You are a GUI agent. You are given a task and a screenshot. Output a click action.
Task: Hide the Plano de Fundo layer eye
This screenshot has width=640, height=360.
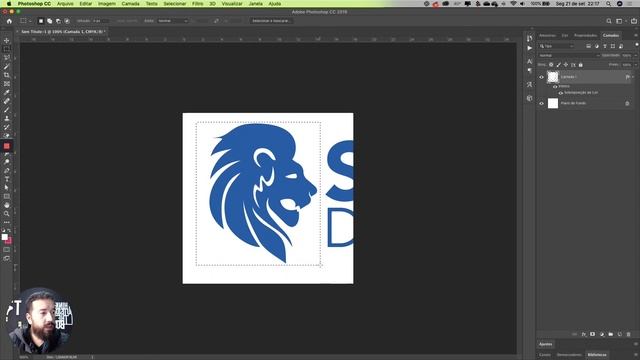coord(542,103)
